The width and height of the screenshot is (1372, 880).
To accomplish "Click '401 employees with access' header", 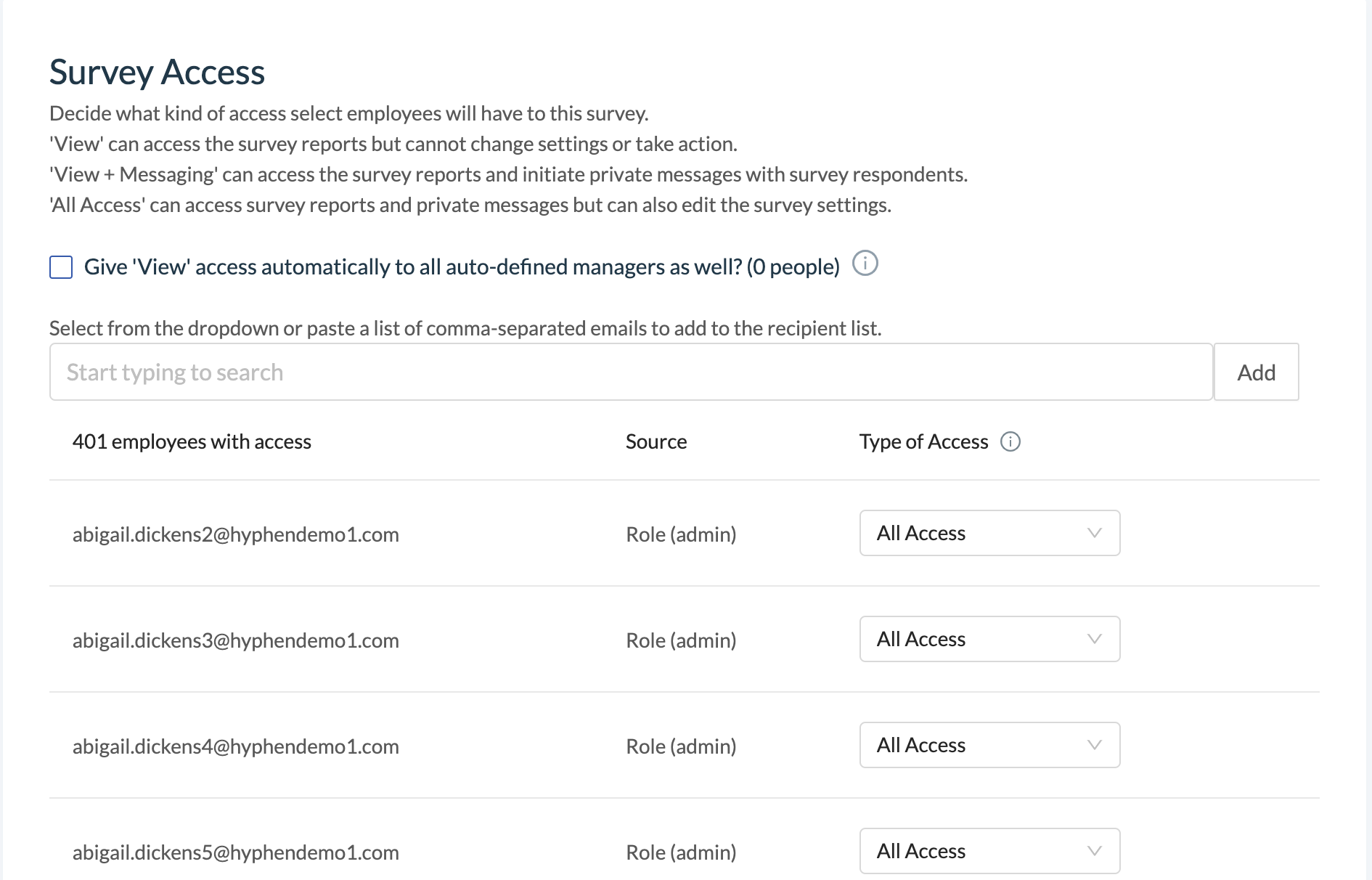I will point(192,441).
